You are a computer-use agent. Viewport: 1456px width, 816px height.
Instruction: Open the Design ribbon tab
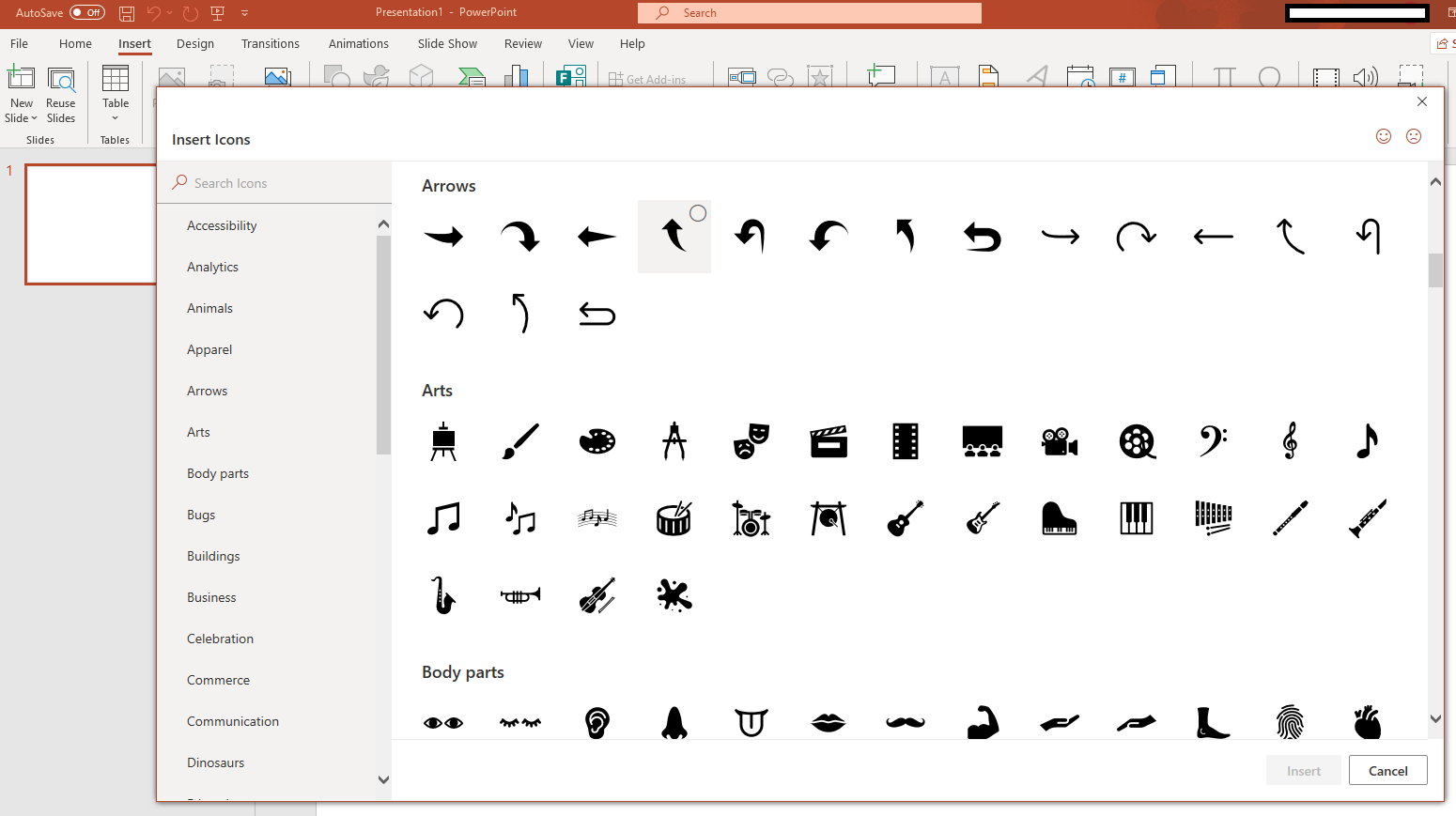[x=195, y=43]
